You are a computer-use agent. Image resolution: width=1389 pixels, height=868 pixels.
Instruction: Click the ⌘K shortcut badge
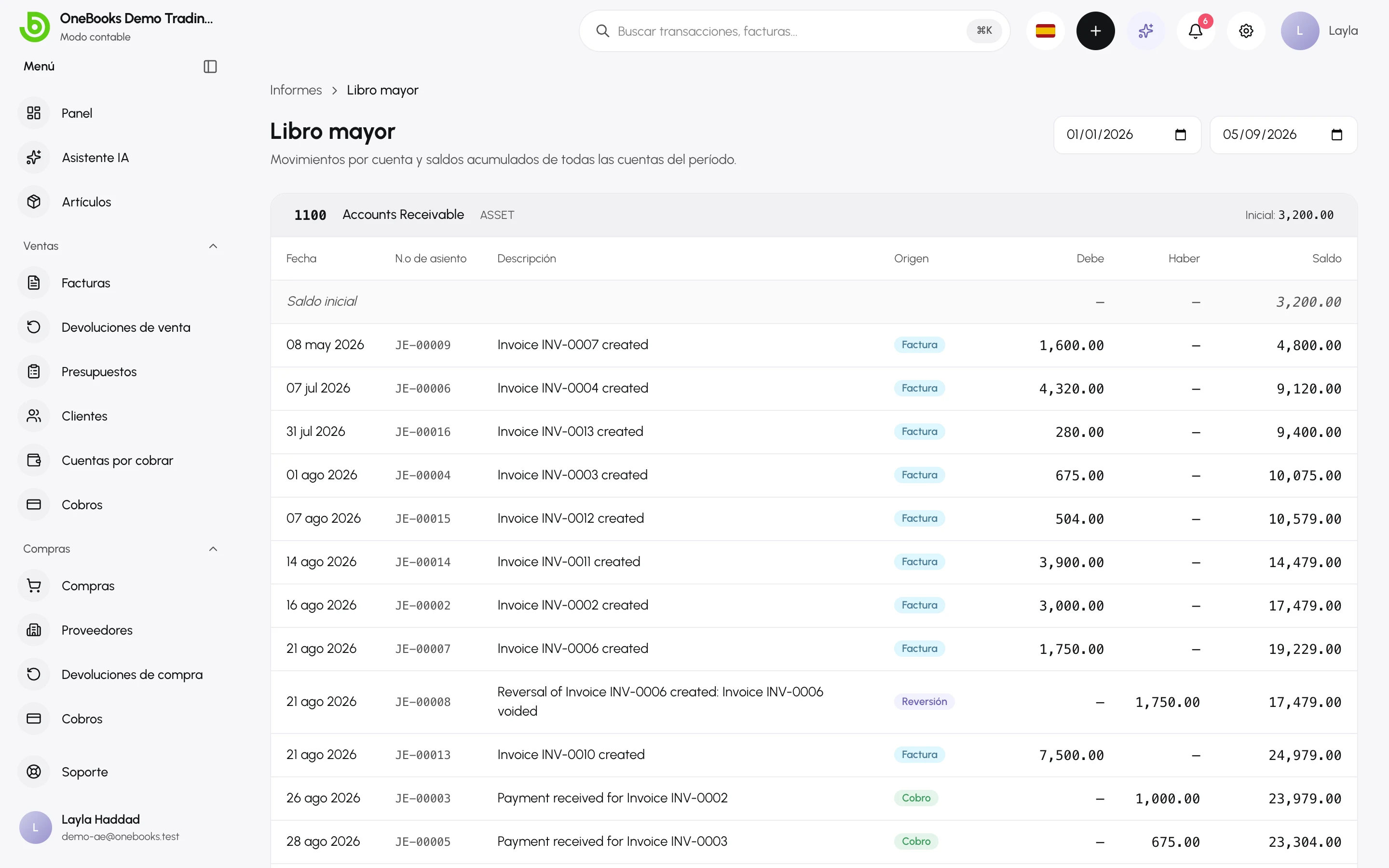[x=984, y=31]
